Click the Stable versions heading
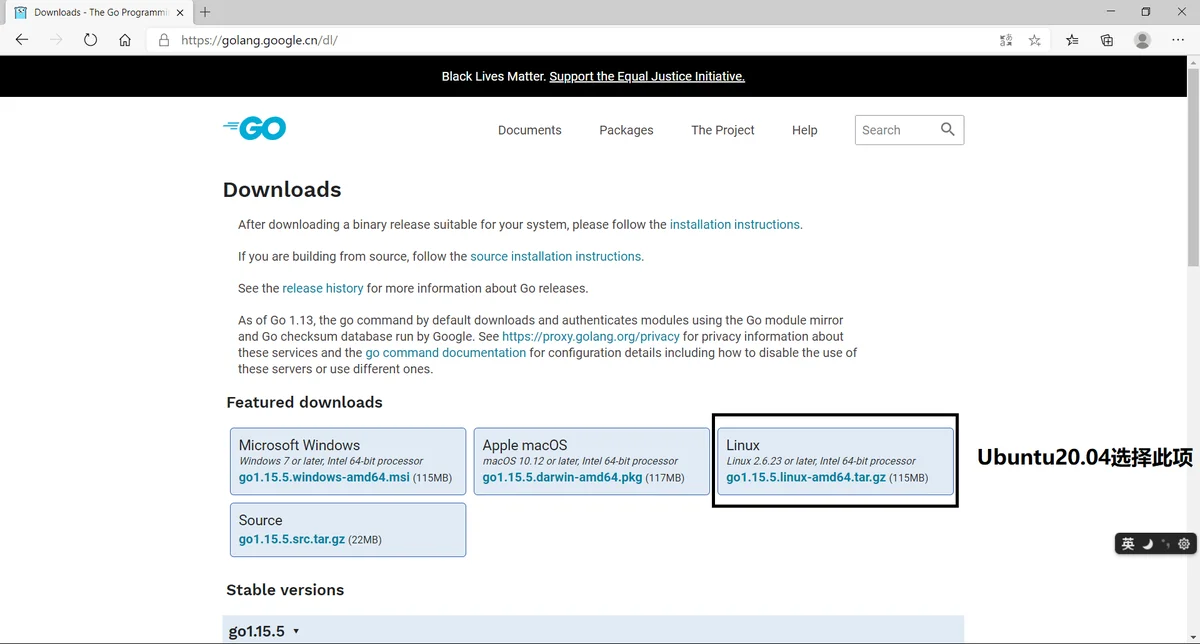 (x=285, y=590)
